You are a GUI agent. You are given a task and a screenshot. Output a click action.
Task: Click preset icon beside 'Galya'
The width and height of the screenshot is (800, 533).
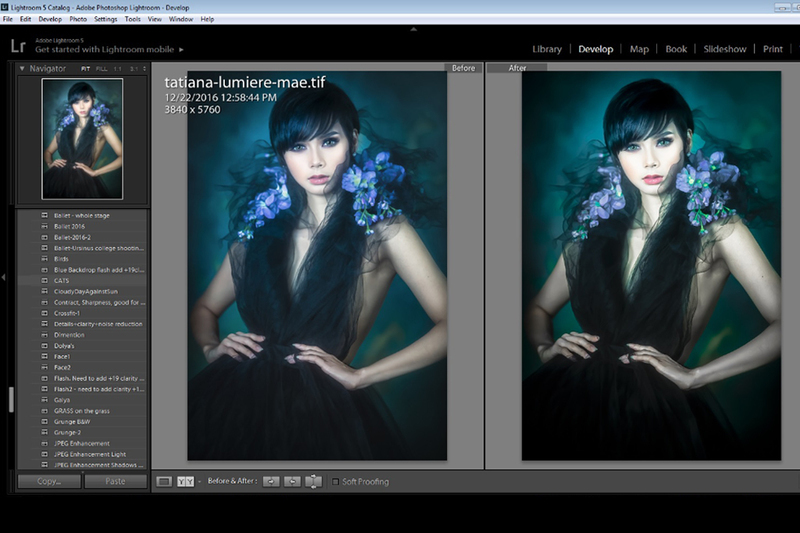point(44,400)
